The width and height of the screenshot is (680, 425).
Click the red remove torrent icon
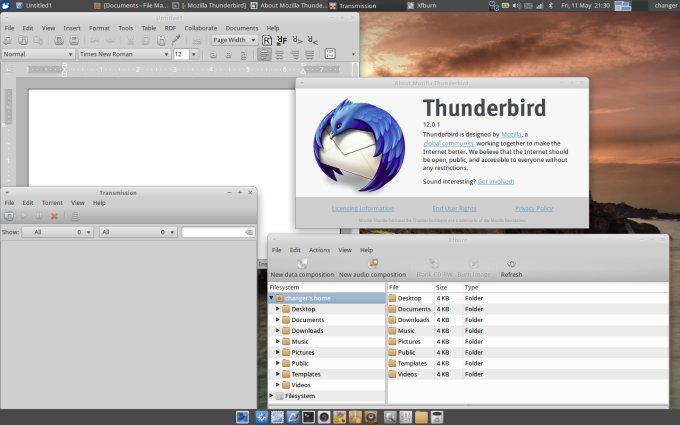[54, 216]
